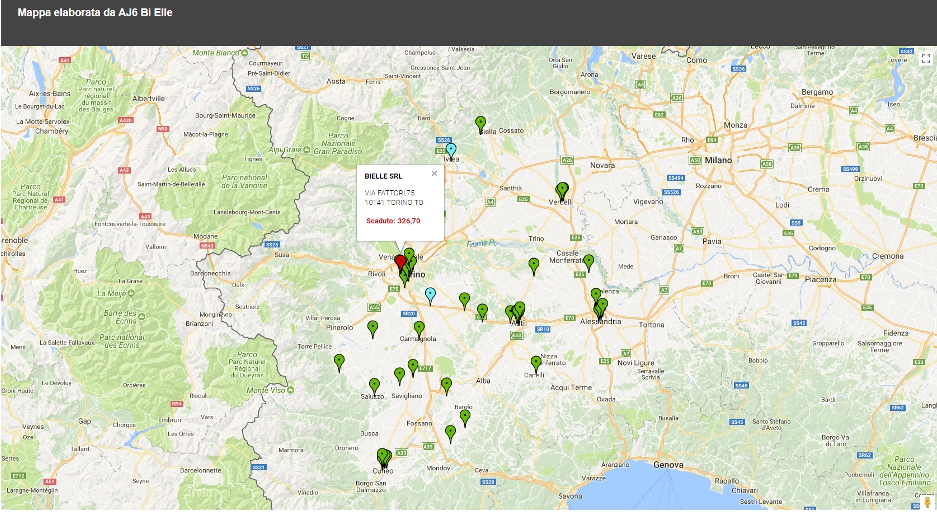Click green marker south of Fossano

point(451,433)
